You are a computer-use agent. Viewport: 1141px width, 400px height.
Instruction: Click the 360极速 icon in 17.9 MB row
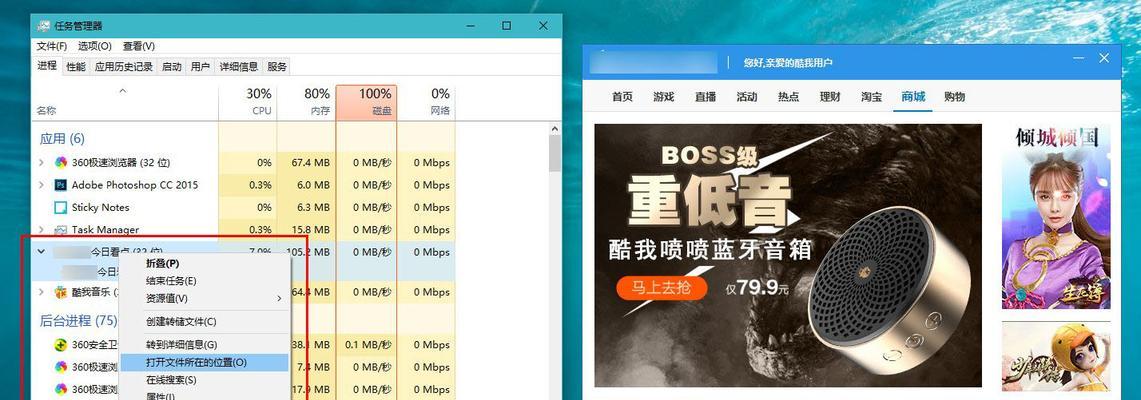tap(61, 388)
